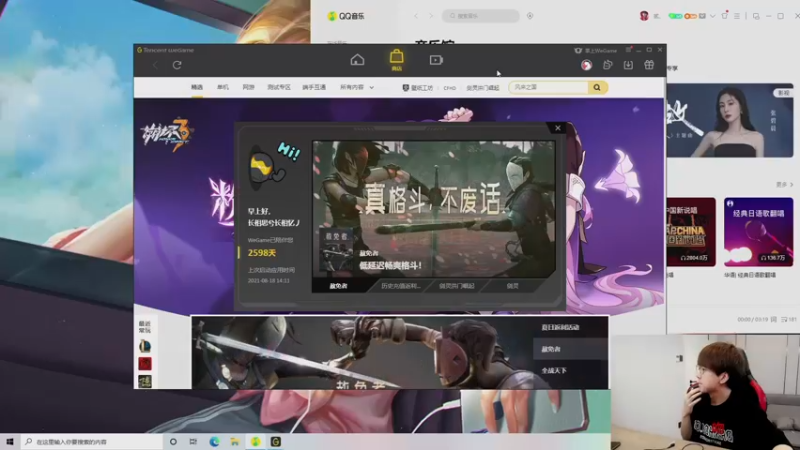Open the WeGame user avatar profile
Screen dimensions: 800x450
(x=586, y=65)
